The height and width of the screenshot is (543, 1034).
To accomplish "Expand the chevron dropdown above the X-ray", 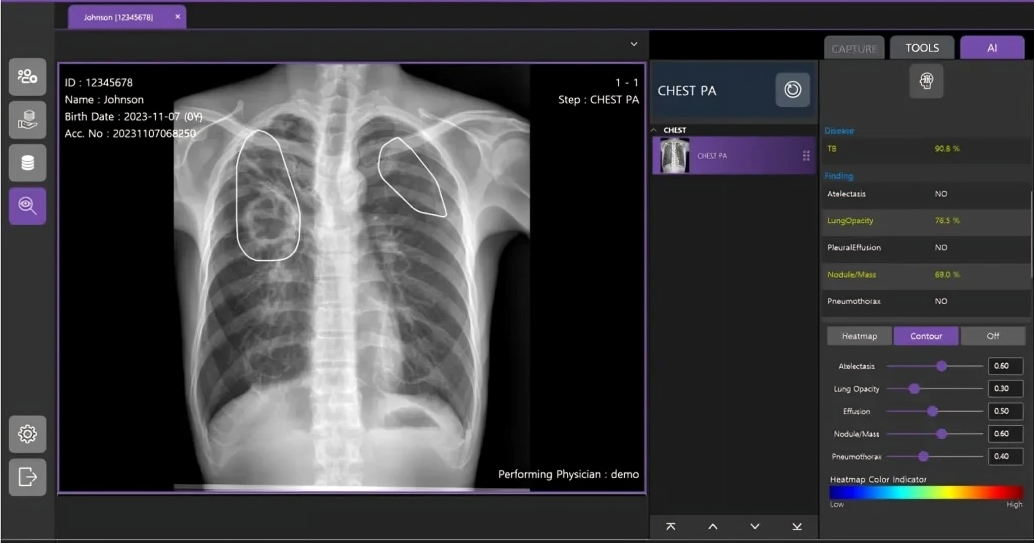I will click(634, 44).
